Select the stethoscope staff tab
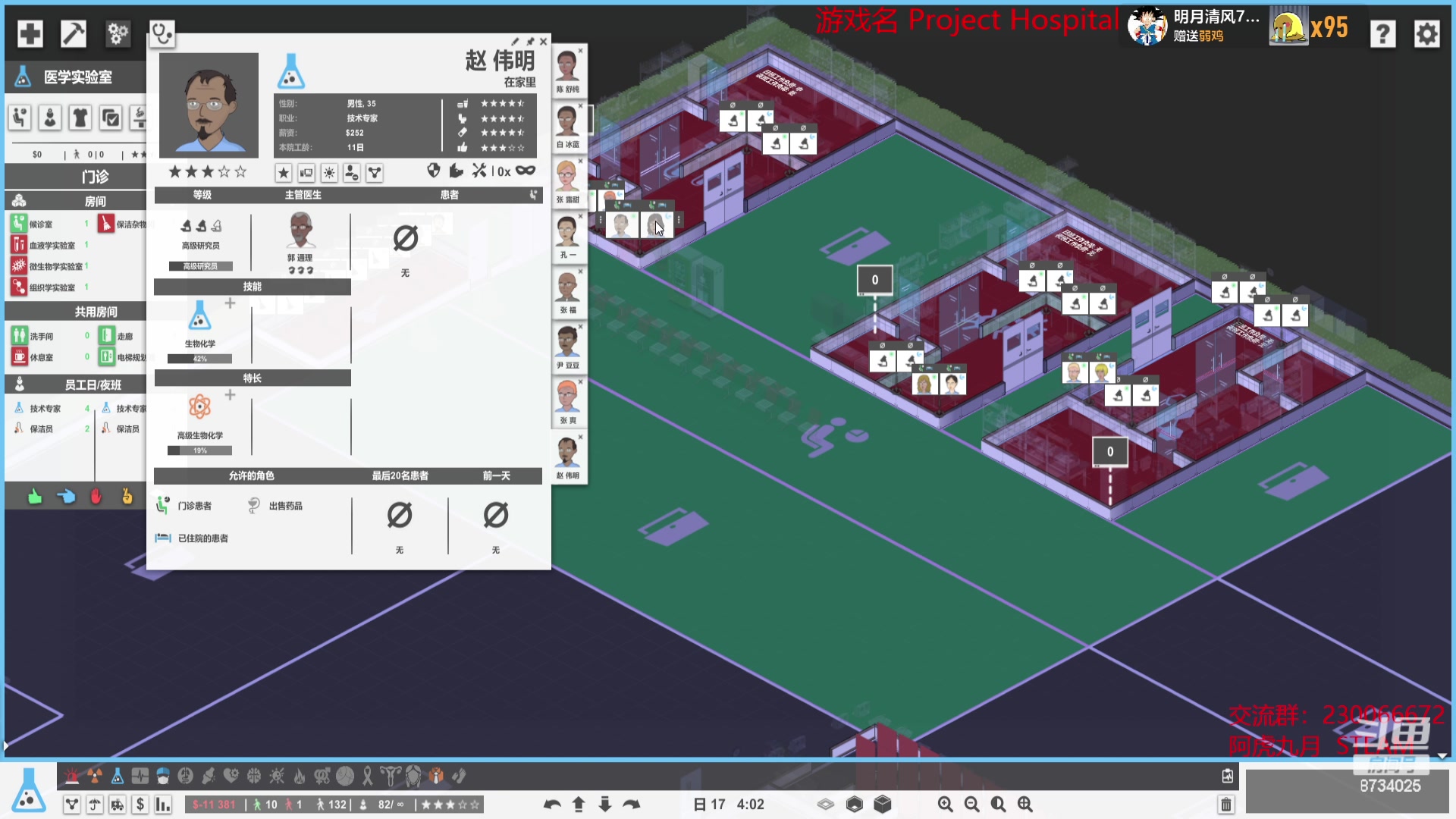This screenshot has width=1456, height=819. click(162, 33)
